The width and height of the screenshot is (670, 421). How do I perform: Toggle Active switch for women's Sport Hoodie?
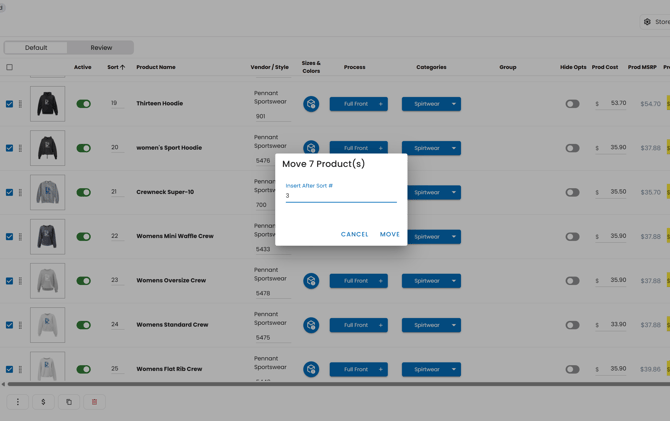(x=83, y=148)
